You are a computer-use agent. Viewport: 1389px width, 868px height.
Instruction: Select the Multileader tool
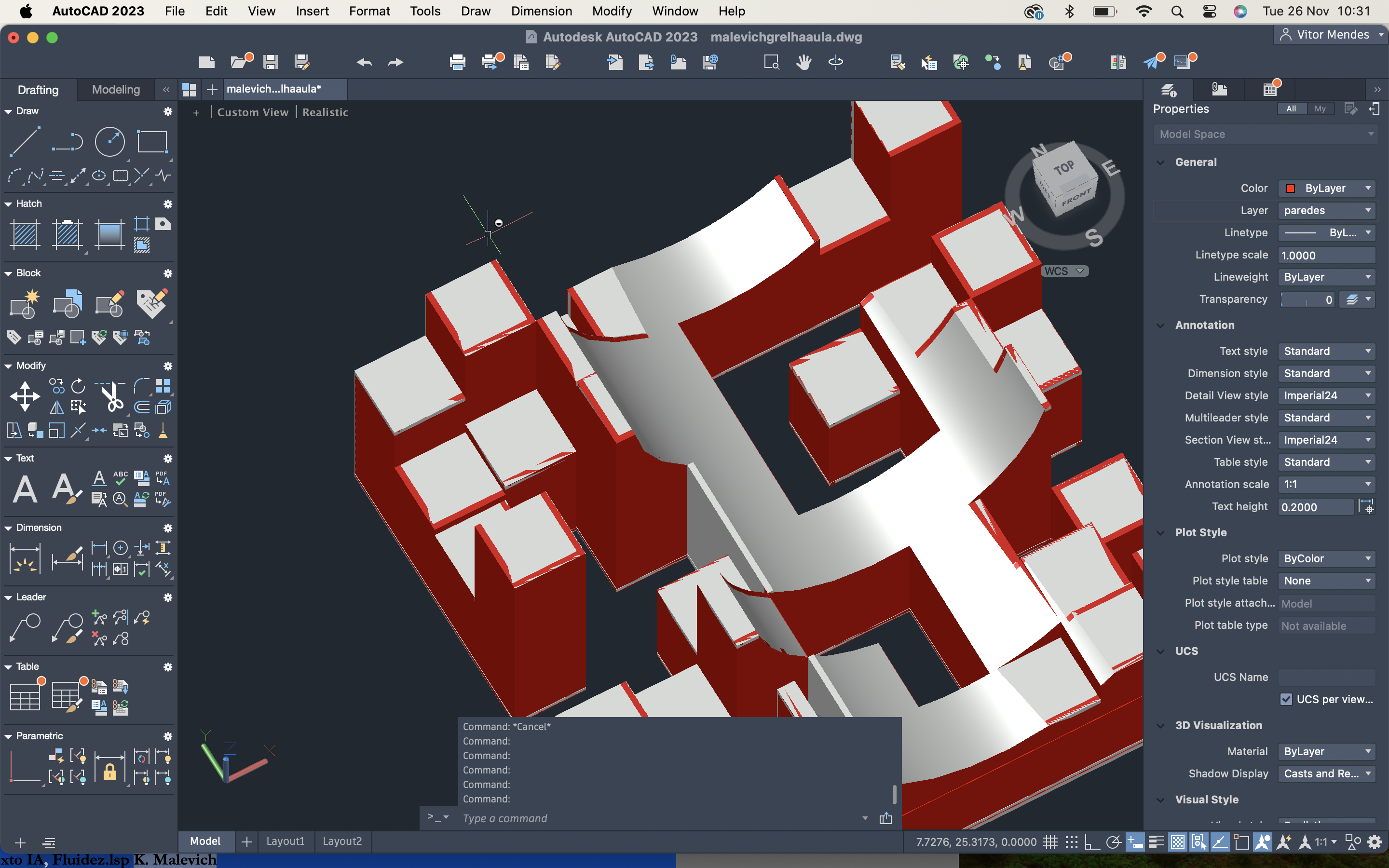coord(25,628)
